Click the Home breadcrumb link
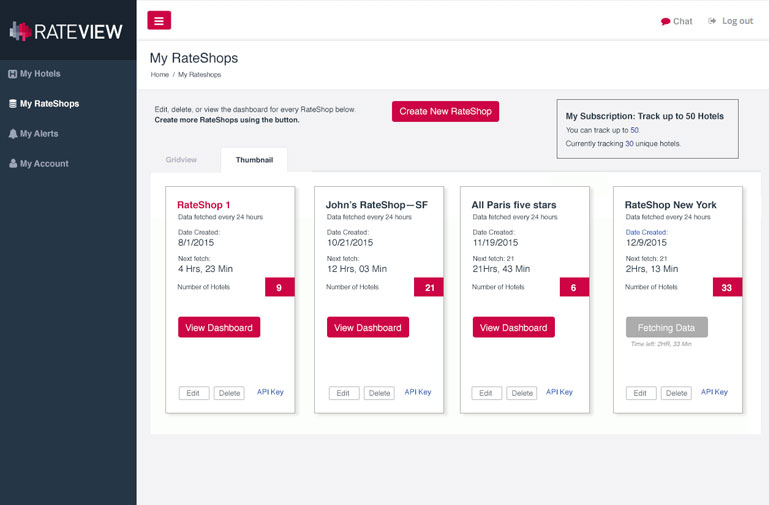This screenshot has height=505, width=769. click(x=160, y=75)
